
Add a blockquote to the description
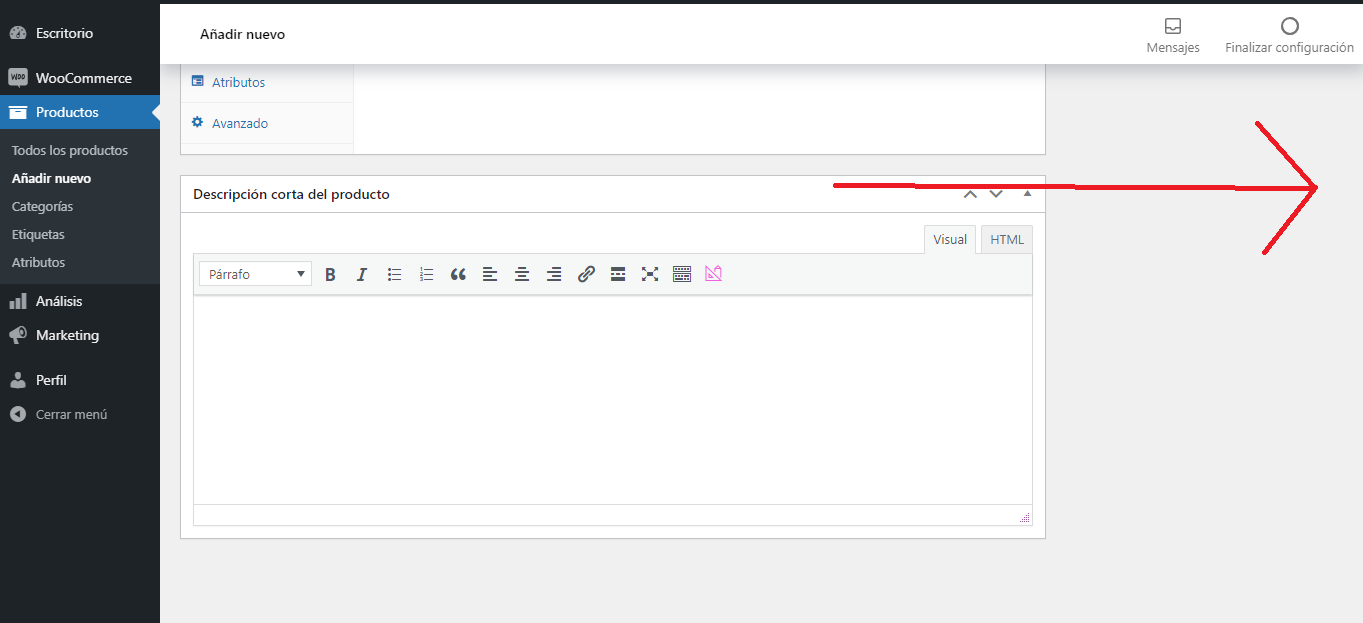click(x=458, y=273)
